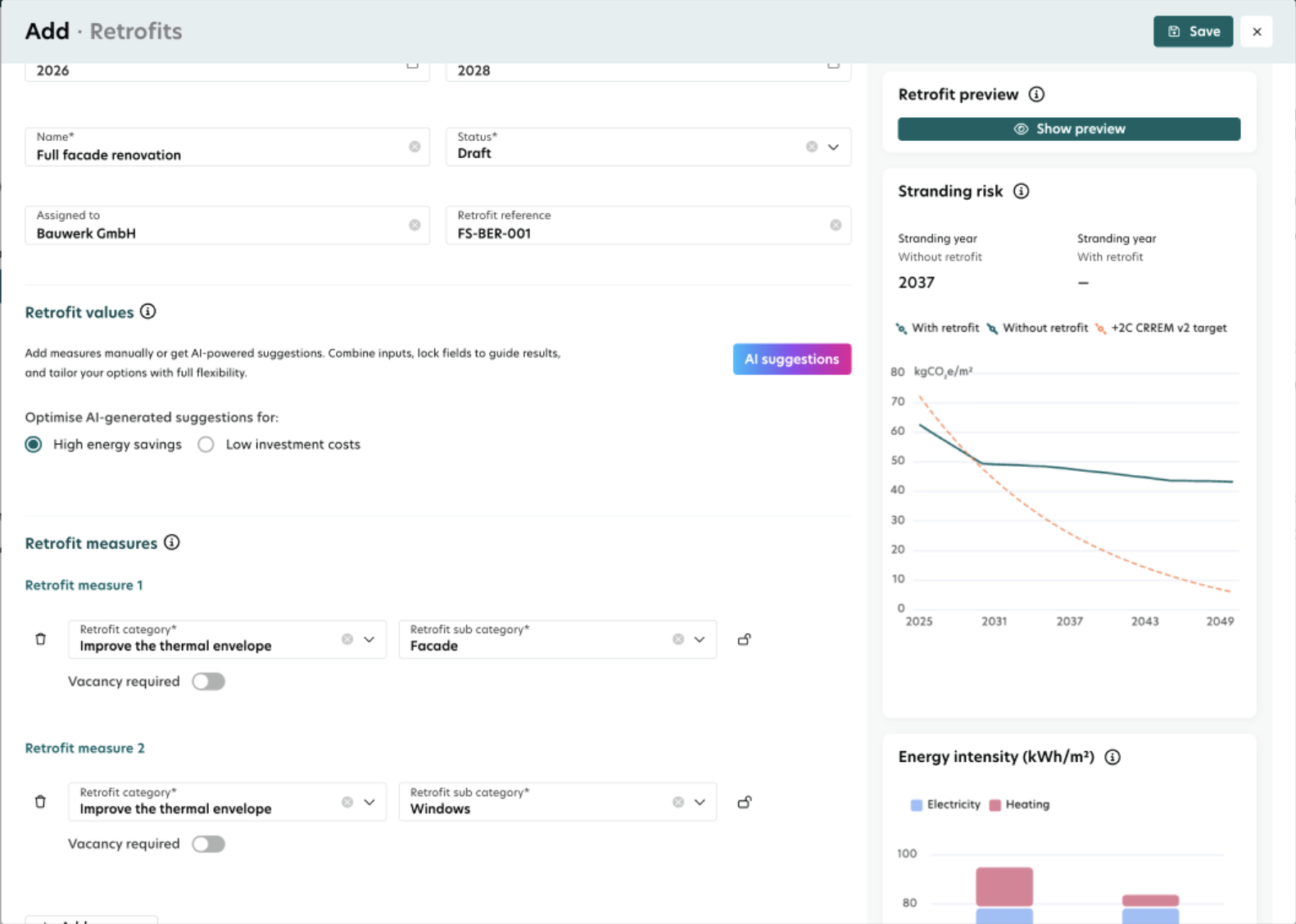Clear the Name field text

pyautogui.click(x=415, y=147)
